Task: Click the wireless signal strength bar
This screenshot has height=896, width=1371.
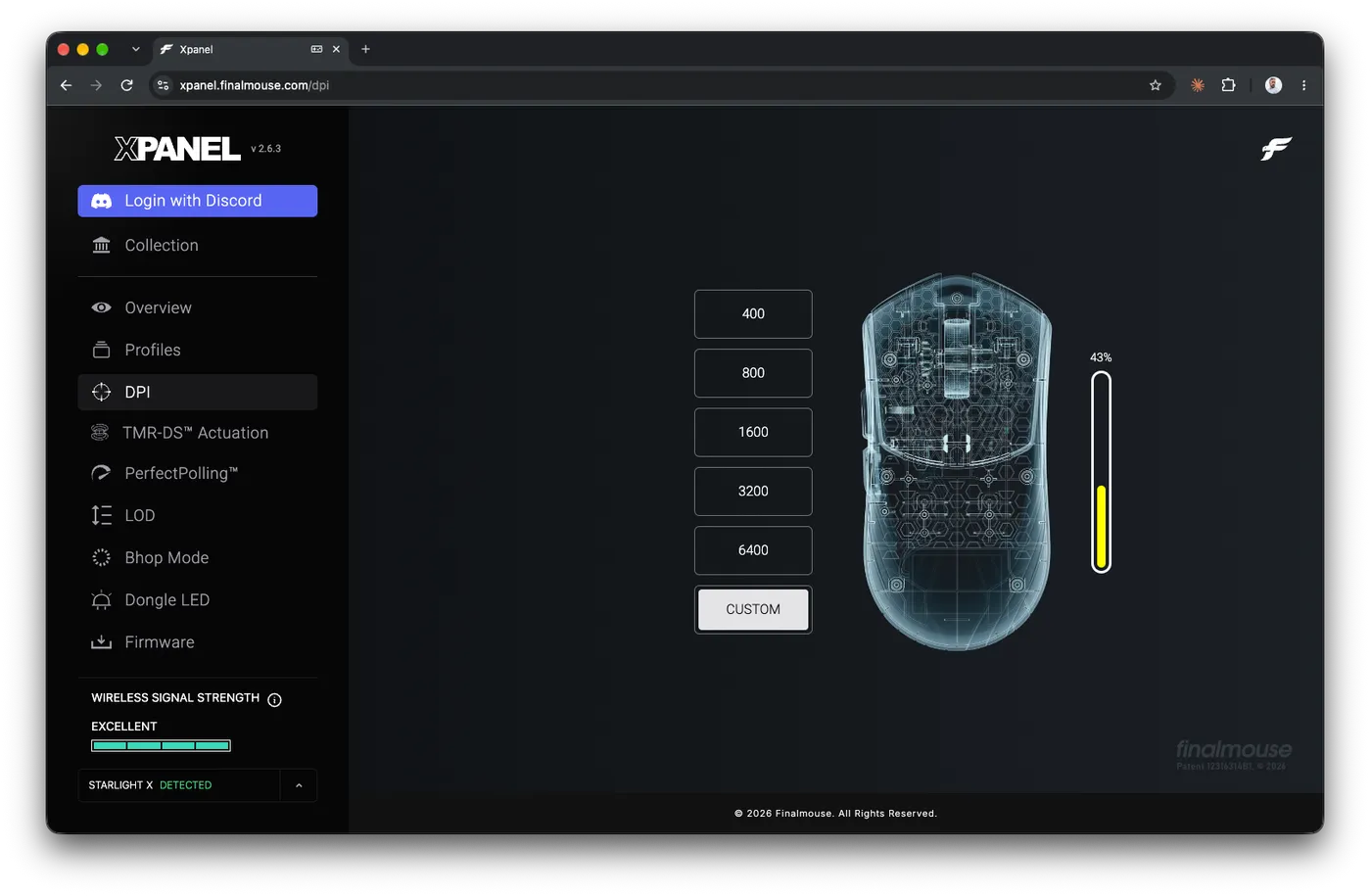Action: pyautogui.click(x=161, y=746)
